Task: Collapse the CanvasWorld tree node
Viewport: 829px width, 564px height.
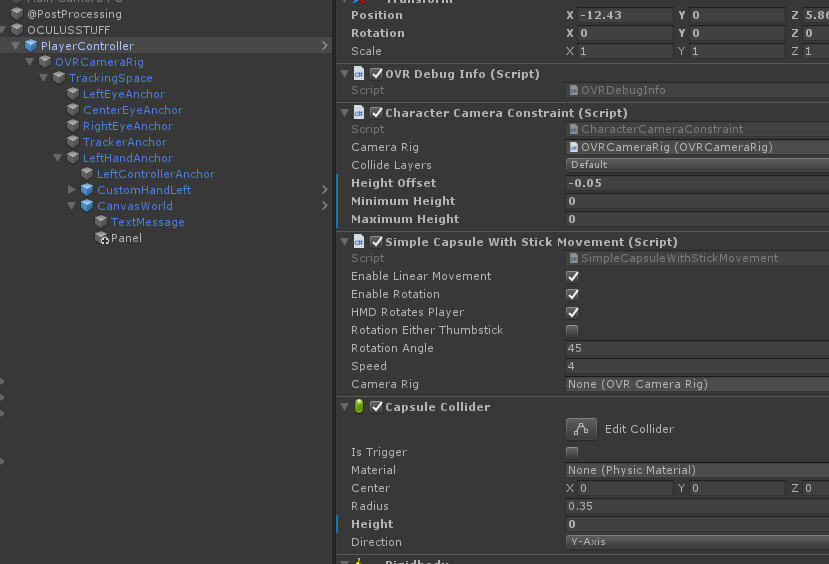Action: click(x=72, y=206)
